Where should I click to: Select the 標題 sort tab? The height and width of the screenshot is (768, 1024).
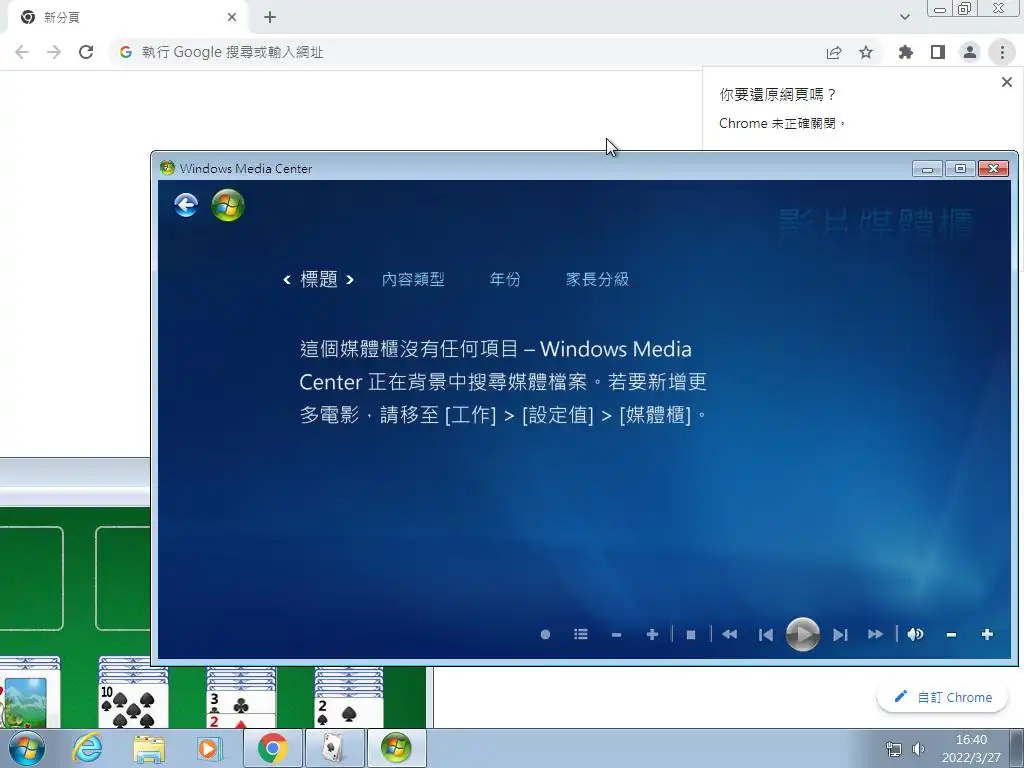pos(319,280)
